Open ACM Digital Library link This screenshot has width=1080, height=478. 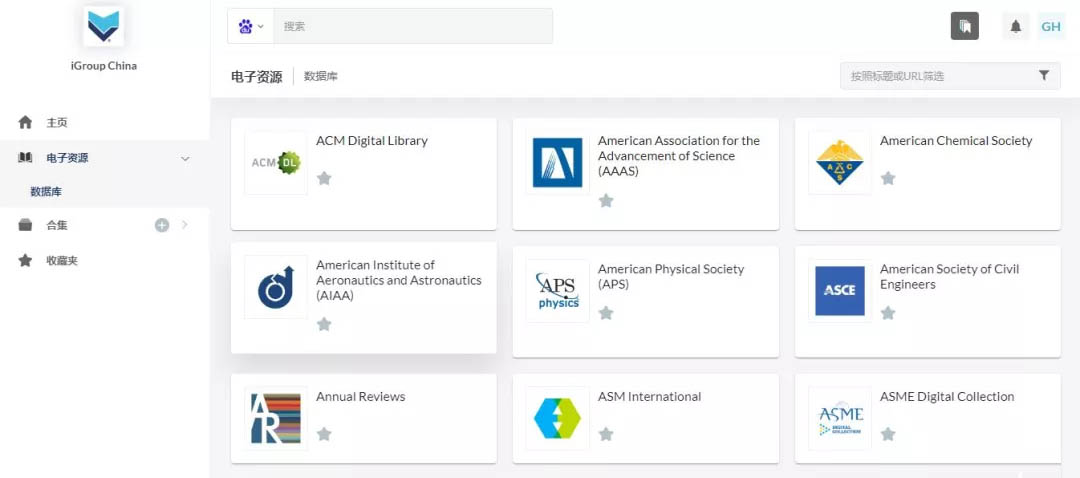point(372,141)
